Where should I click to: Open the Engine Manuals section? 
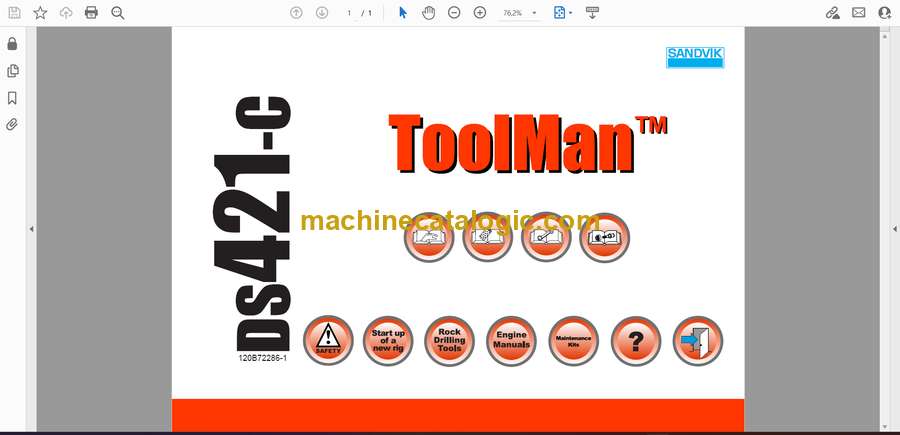point(511,341)
